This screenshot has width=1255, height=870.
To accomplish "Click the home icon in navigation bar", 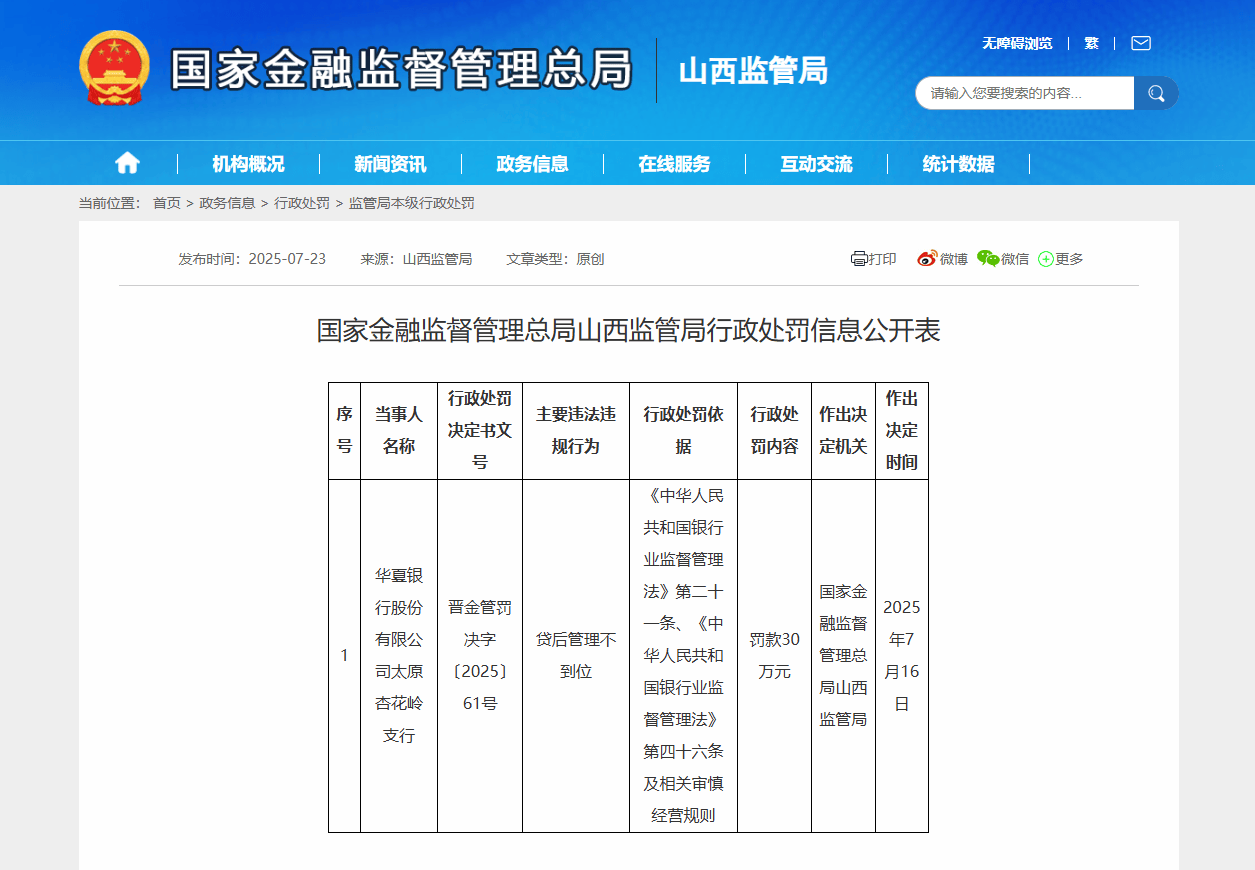I will (x=127, y=163).
